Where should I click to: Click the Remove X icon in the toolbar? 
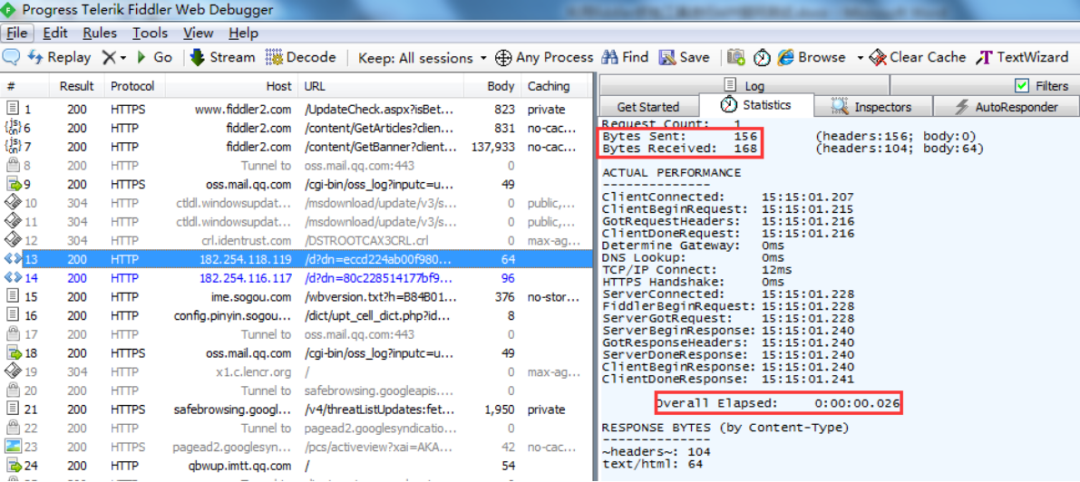click(109, 57)
